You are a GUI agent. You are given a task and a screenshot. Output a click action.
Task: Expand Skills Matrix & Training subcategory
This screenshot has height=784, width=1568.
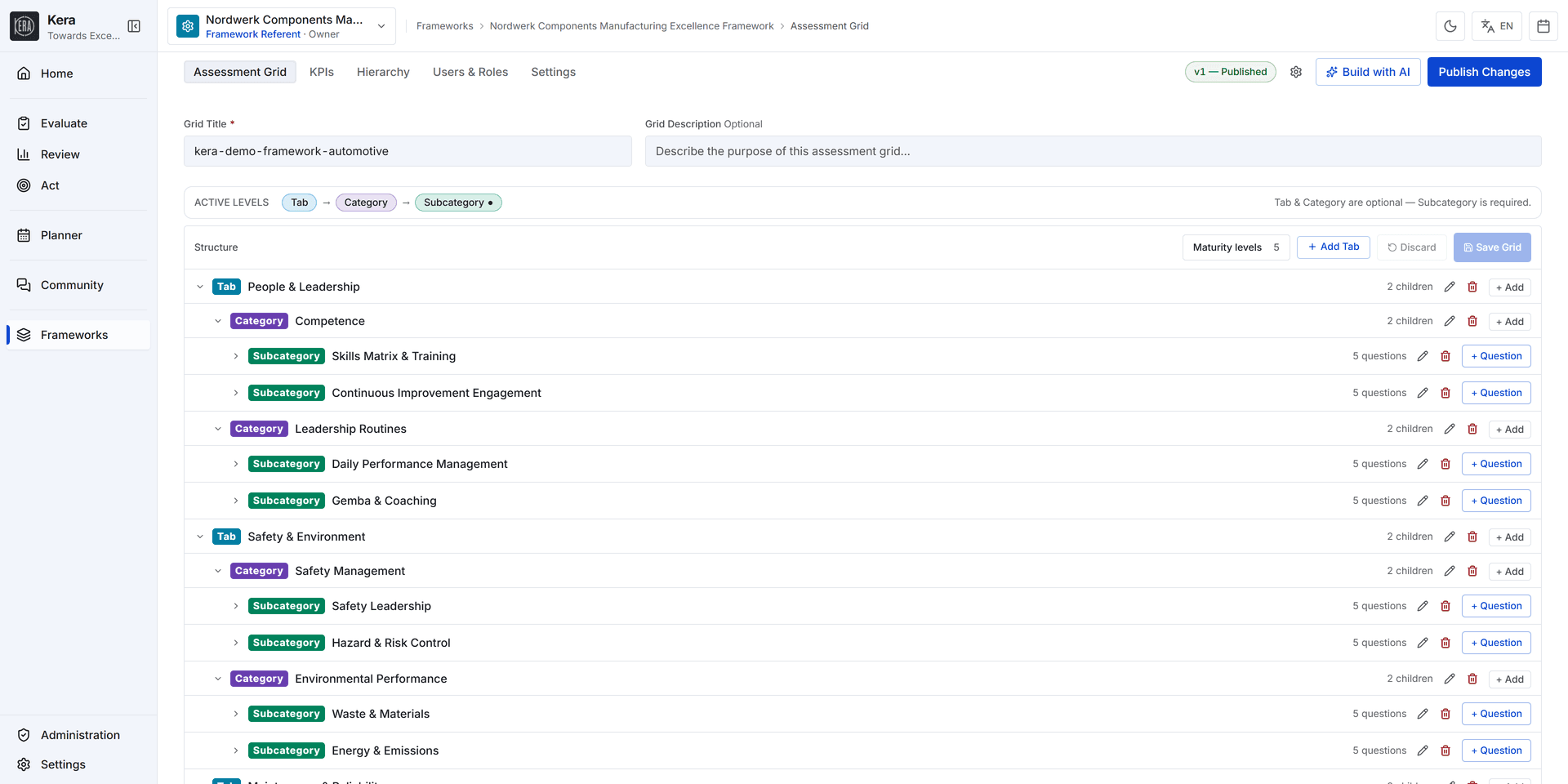pos(236,356)
